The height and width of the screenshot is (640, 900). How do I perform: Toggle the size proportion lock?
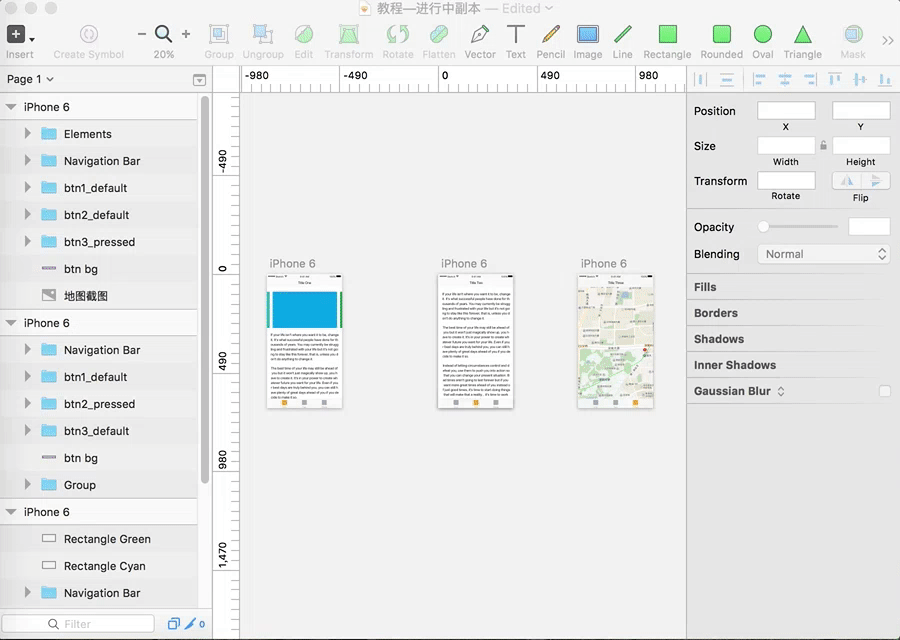coord(823,145)
